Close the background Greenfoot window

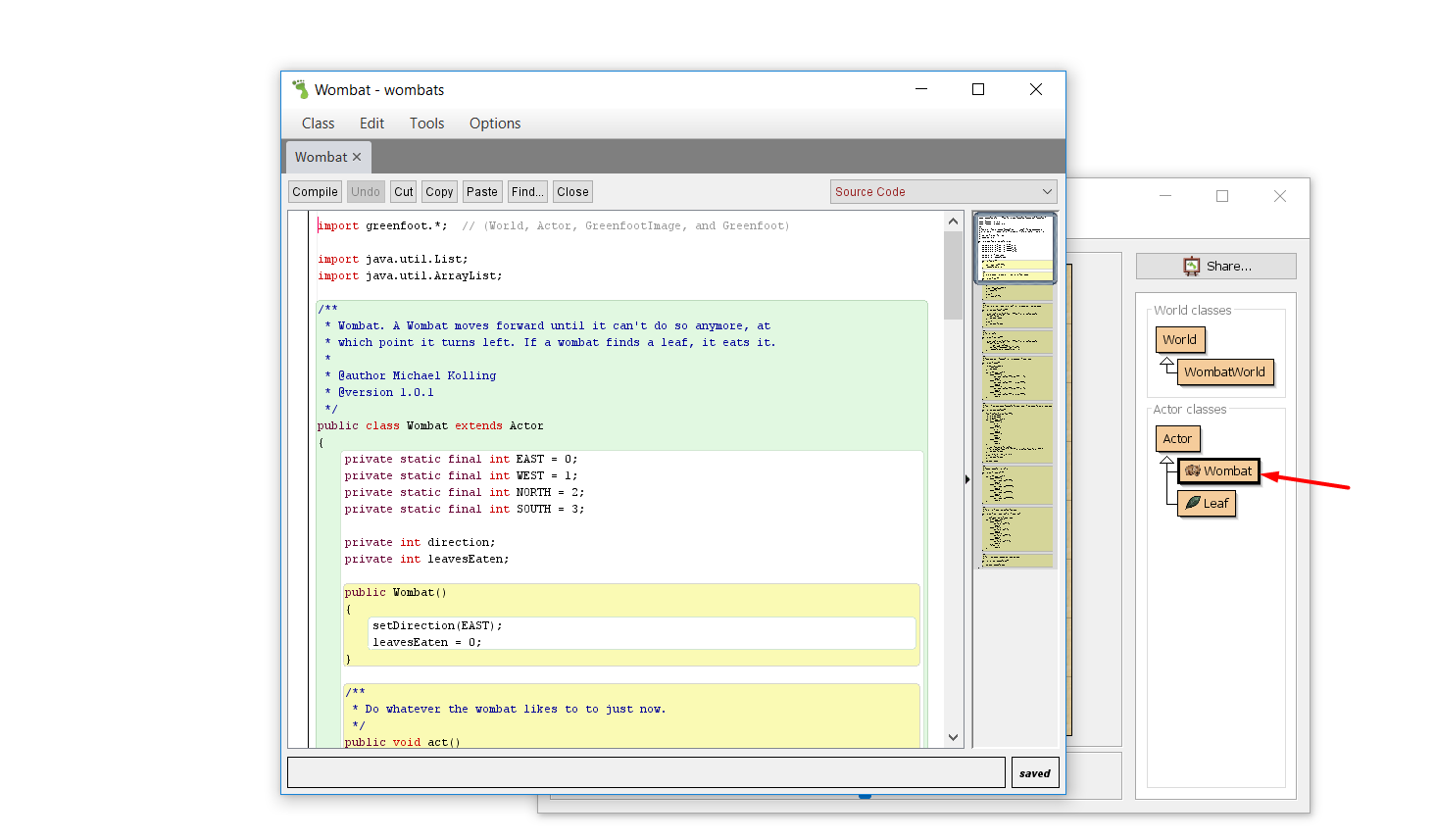pos(1280,196)
